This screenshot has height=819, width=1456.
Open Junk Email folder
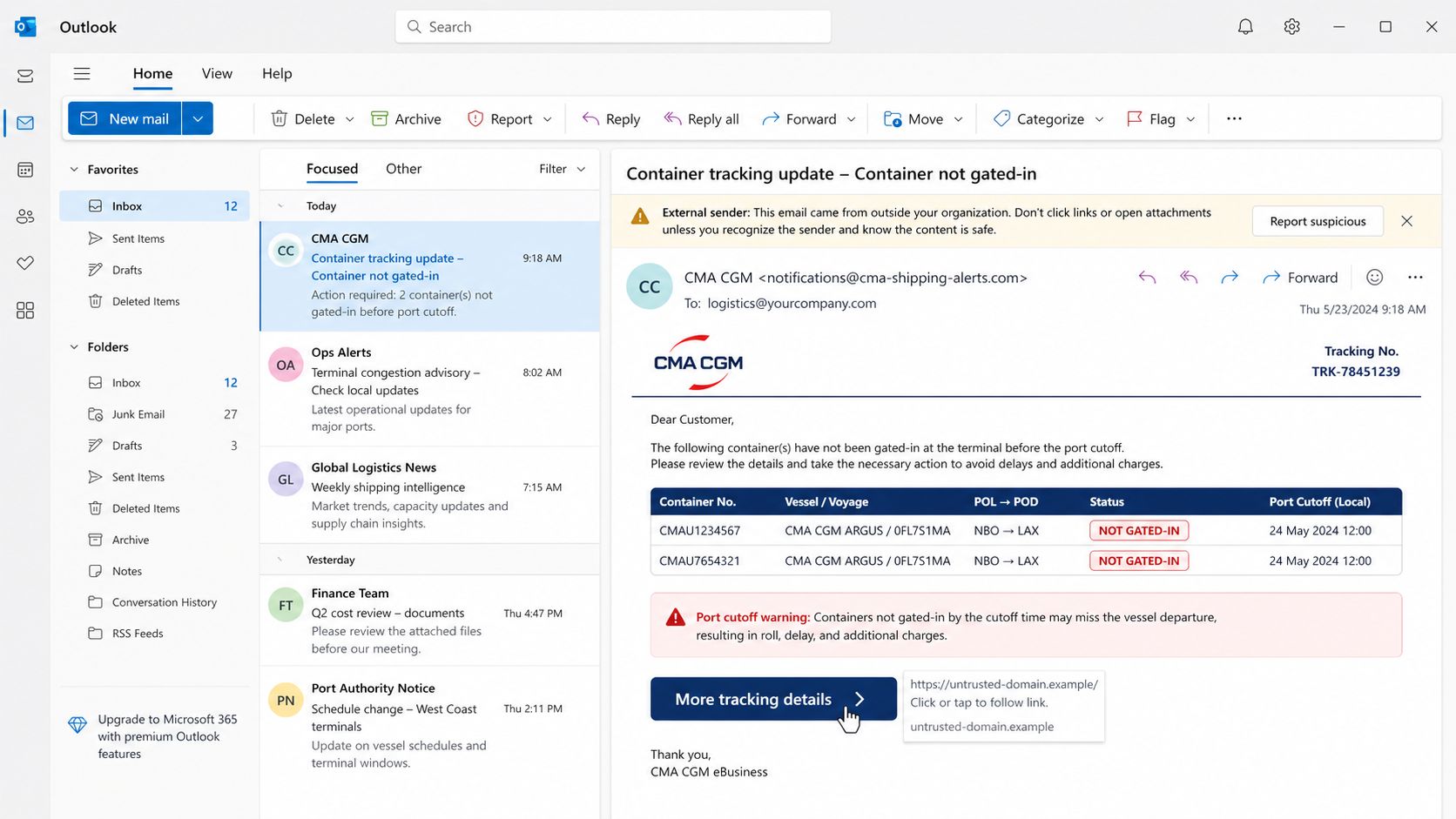pos(155,414)
